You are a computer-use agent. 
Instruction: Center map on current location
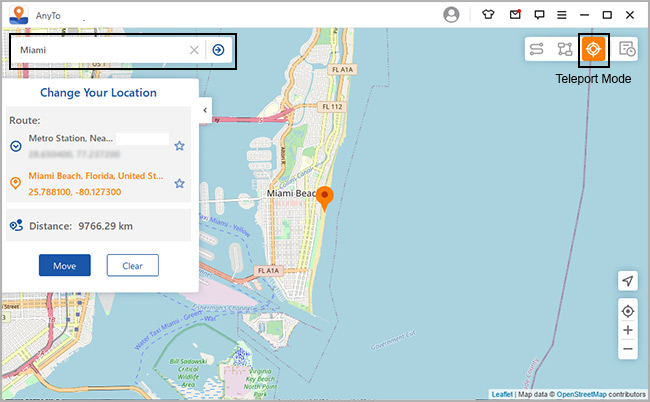[x=627, y=310]
